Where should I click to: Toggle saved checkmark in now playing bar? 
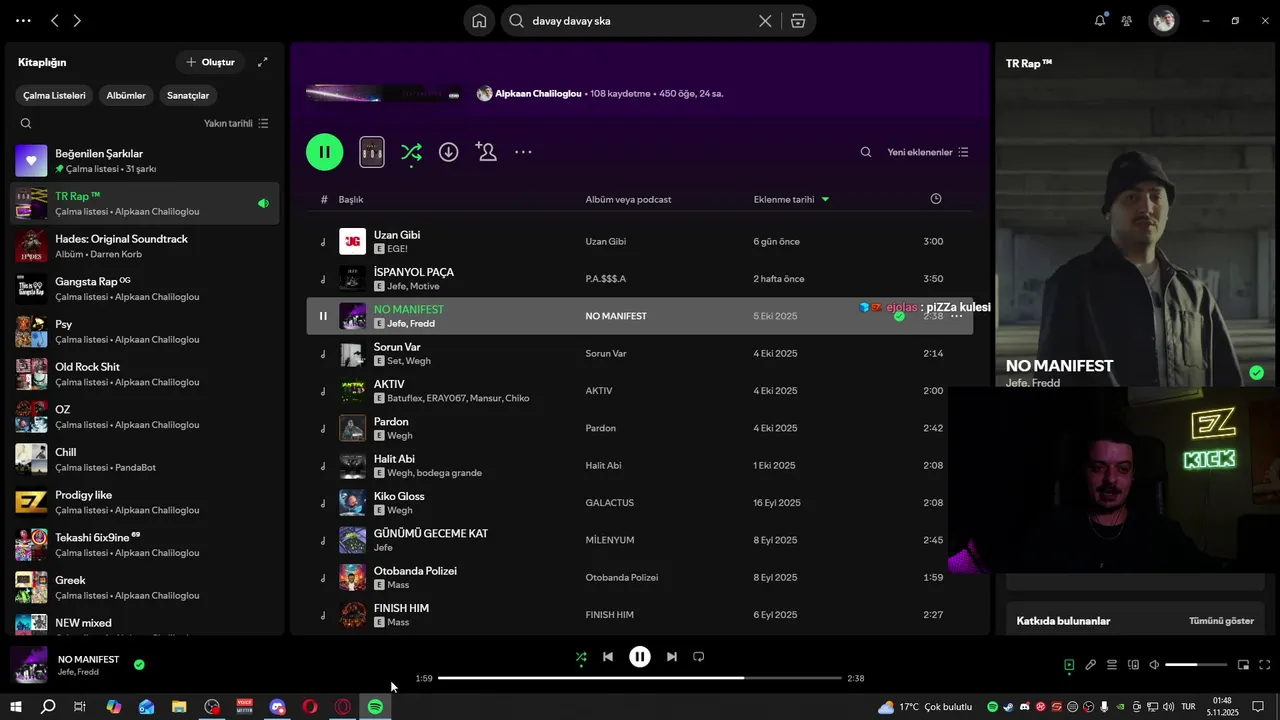click(x=139, y=664)
